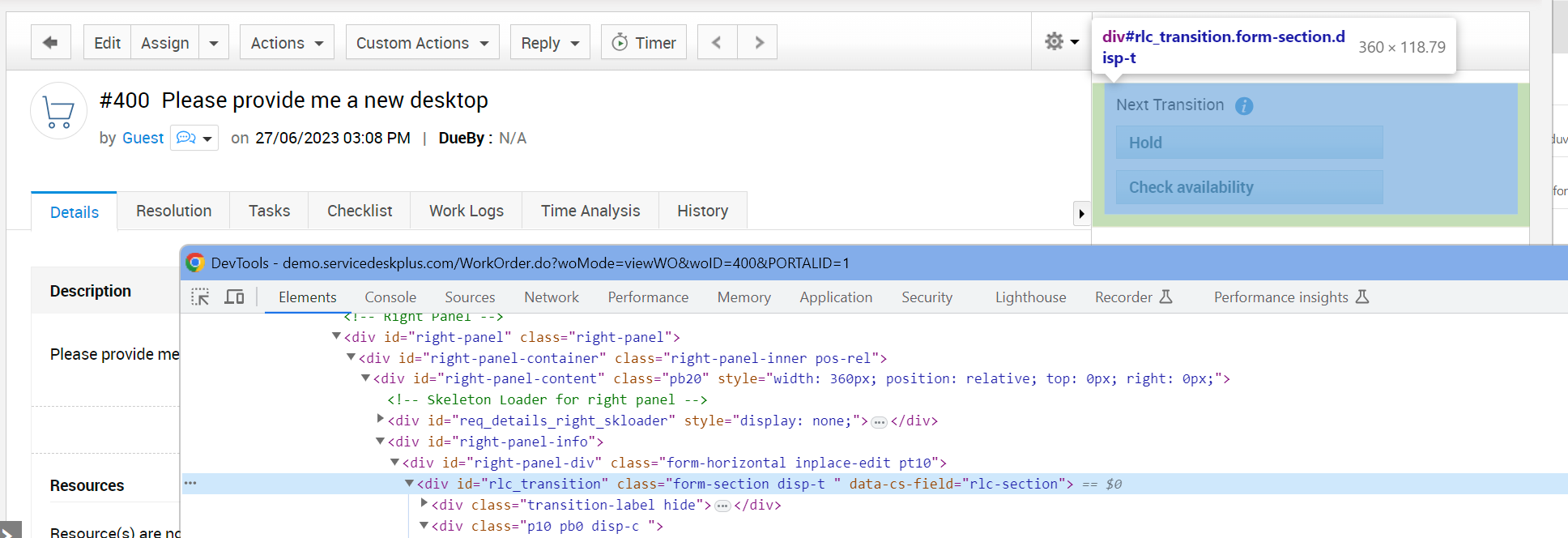Start the Timer for this request
The image size is (1568, 538).
(644, 42)
